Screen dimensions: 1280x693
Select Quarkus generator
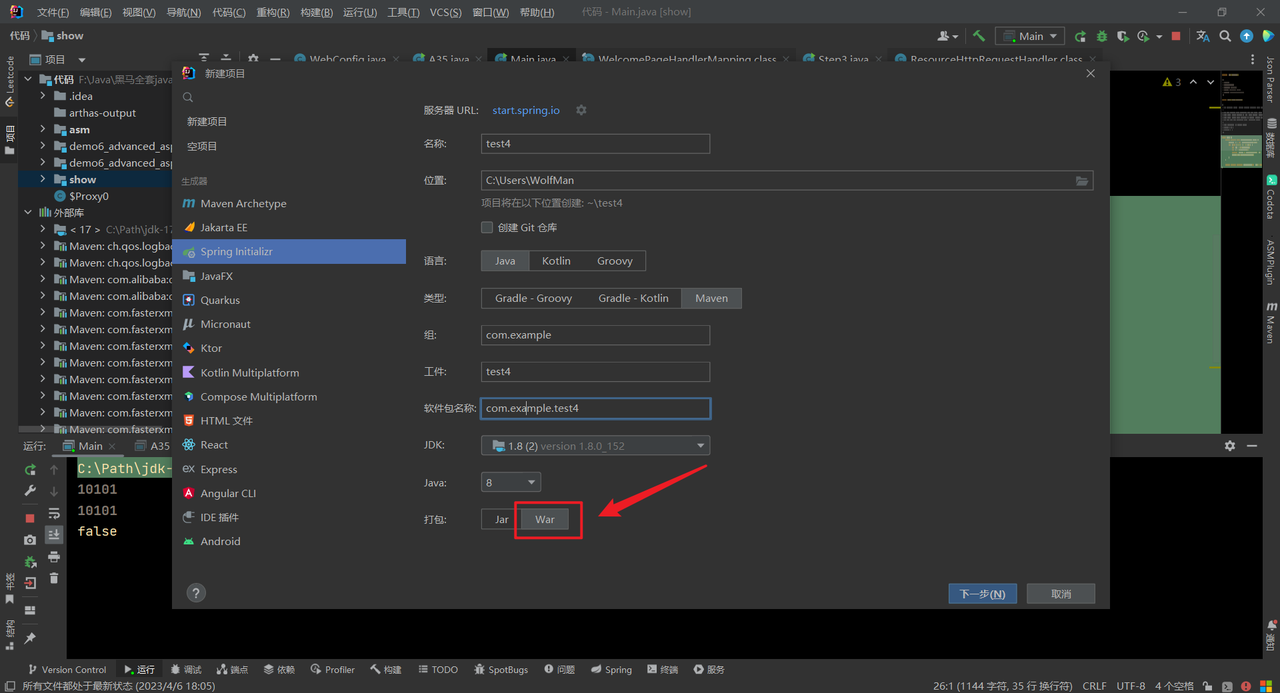point(289,300)
